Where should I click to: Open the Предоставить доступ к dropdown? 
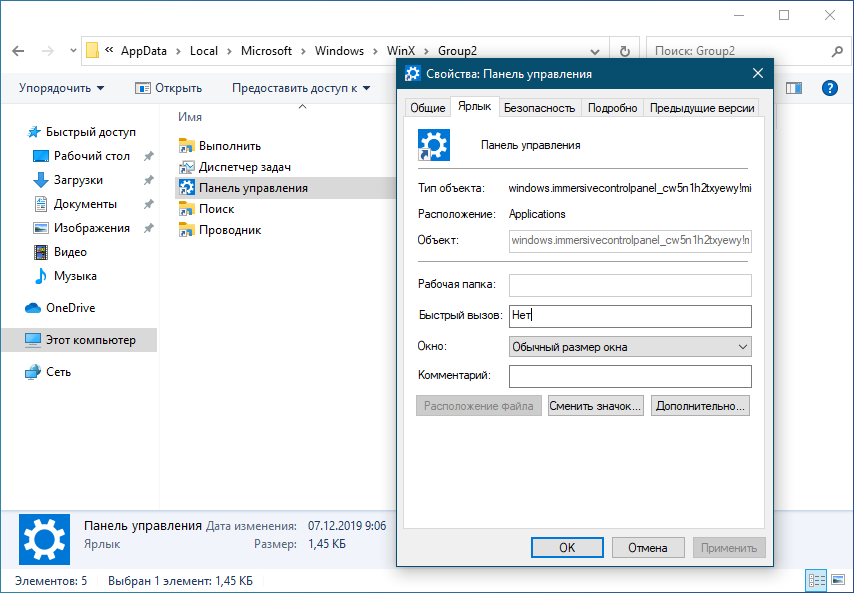pos(301,88)
